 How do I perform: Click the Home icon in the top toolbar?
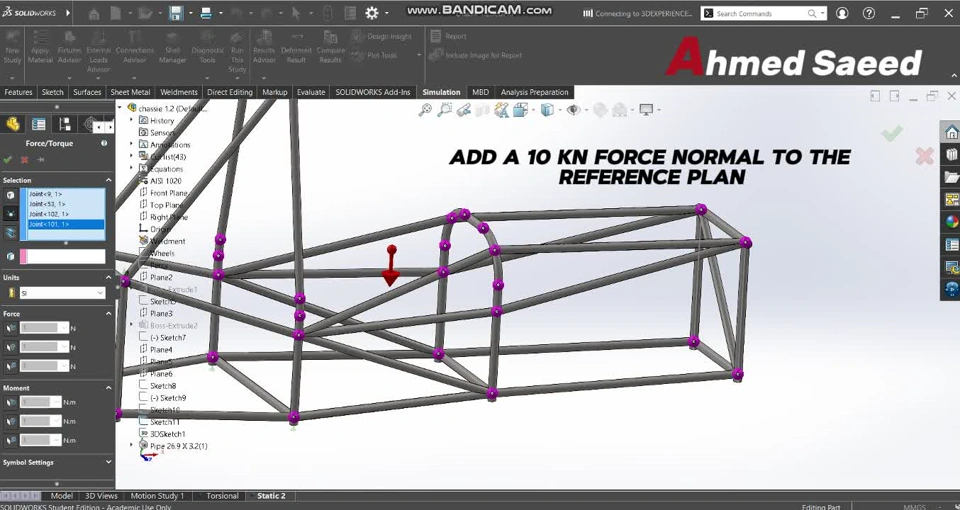click(x=94, y=13)
